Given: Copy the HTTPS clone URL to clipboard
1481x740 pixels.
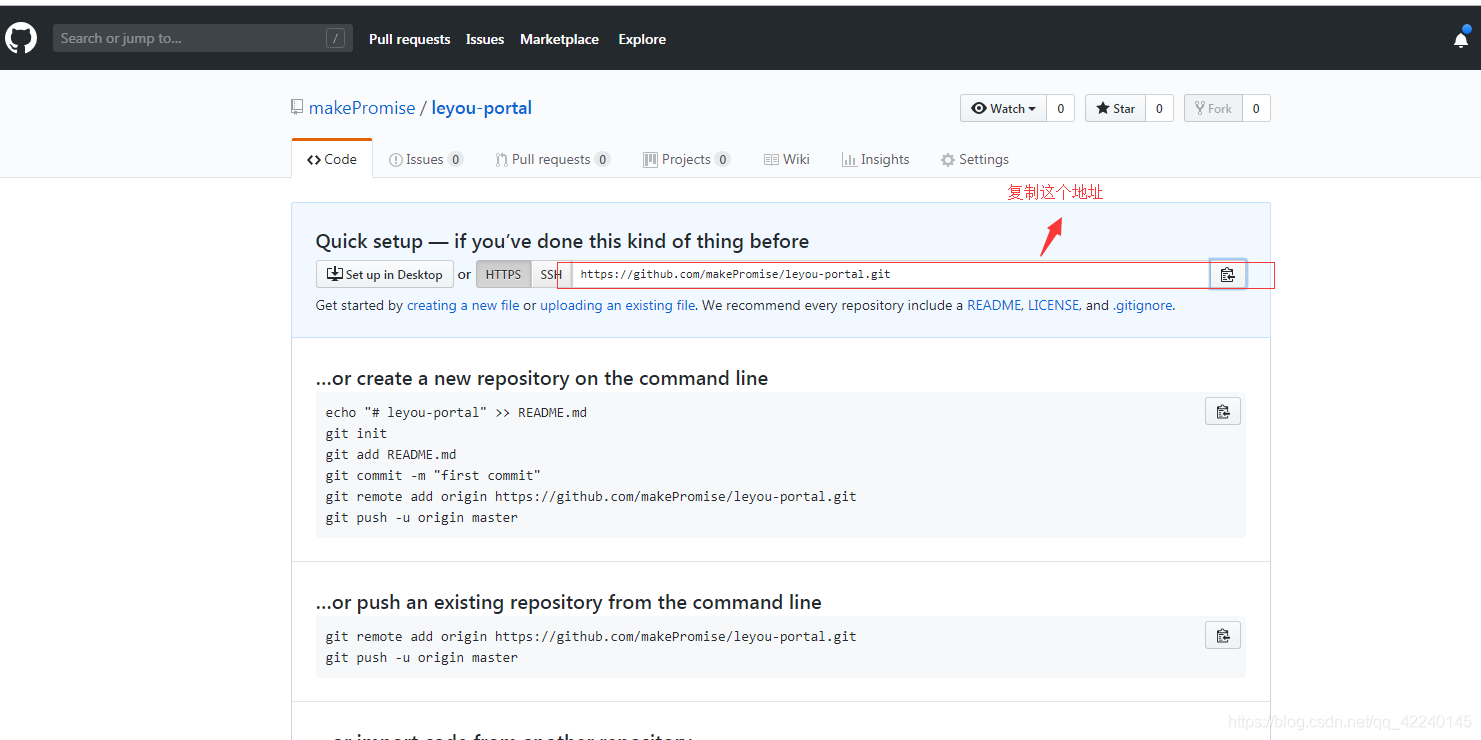Looking at the screenshot, I should coord(1228,275).
